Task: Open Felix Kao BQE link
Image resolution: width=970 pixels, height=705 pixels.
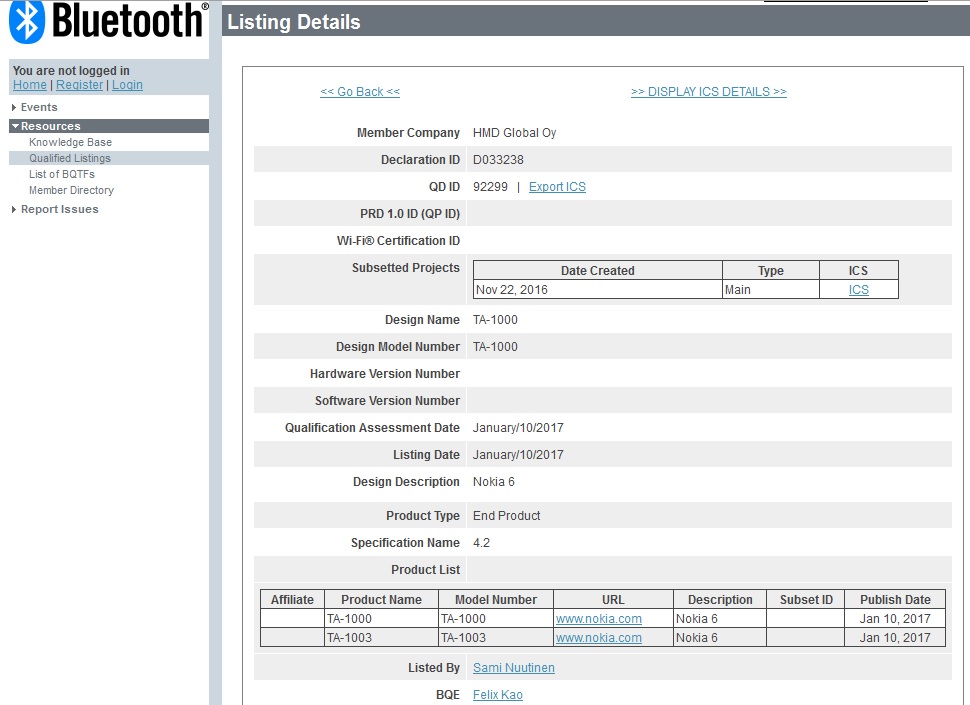Action: (498, 695)
